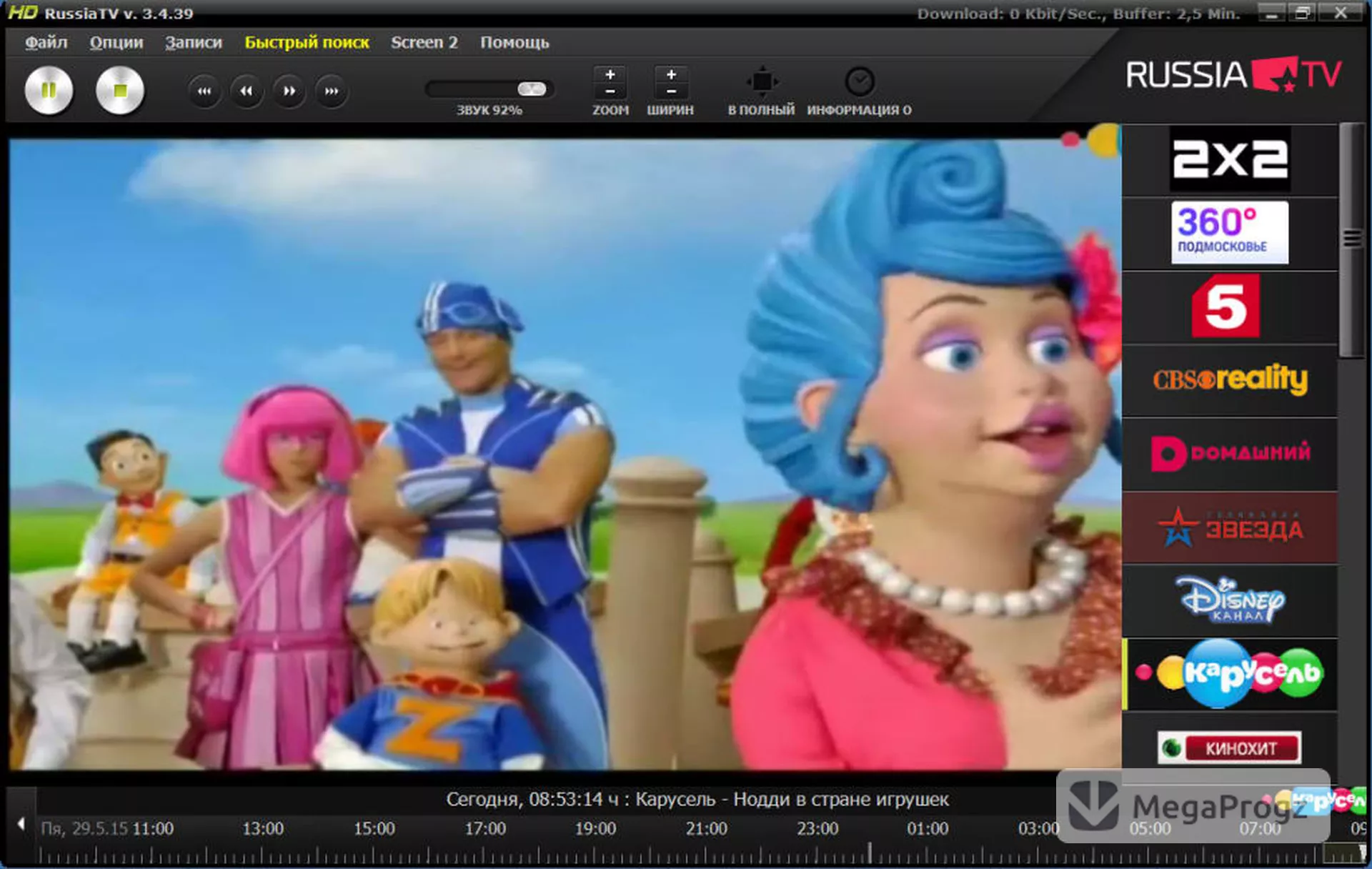The height and width of the screenshot is (869, 1372).
Task: Click the current program title text
Action: pos(697,799)
